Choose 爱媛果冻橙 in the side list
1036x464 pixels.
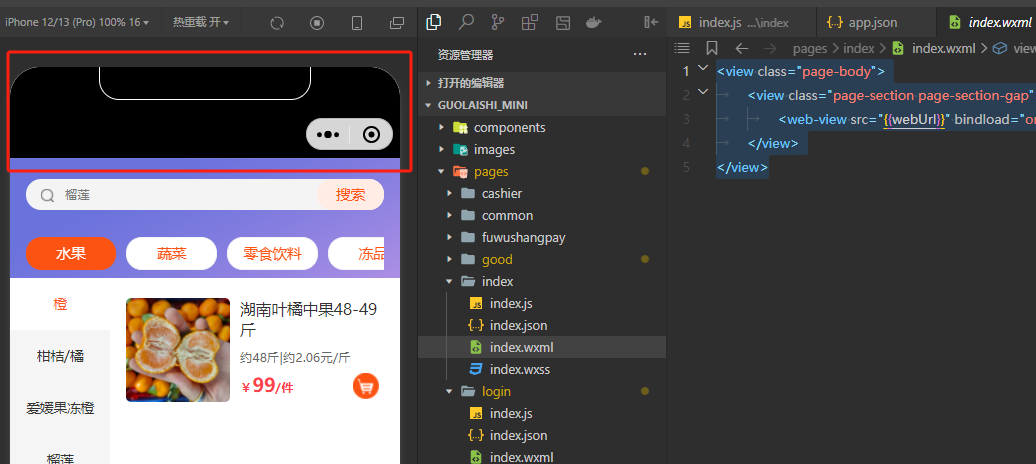60,408
